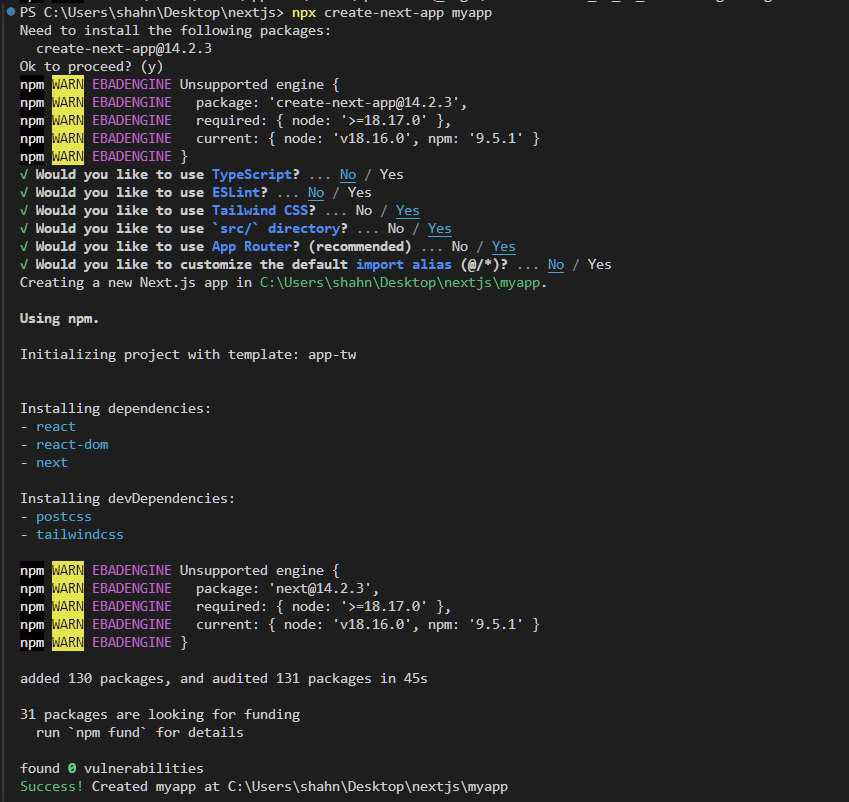The width and height of the screenshot is (849, 802).
Task: Click the underlined Yes answer for src/ directory
Action: [x=439, y=229]
